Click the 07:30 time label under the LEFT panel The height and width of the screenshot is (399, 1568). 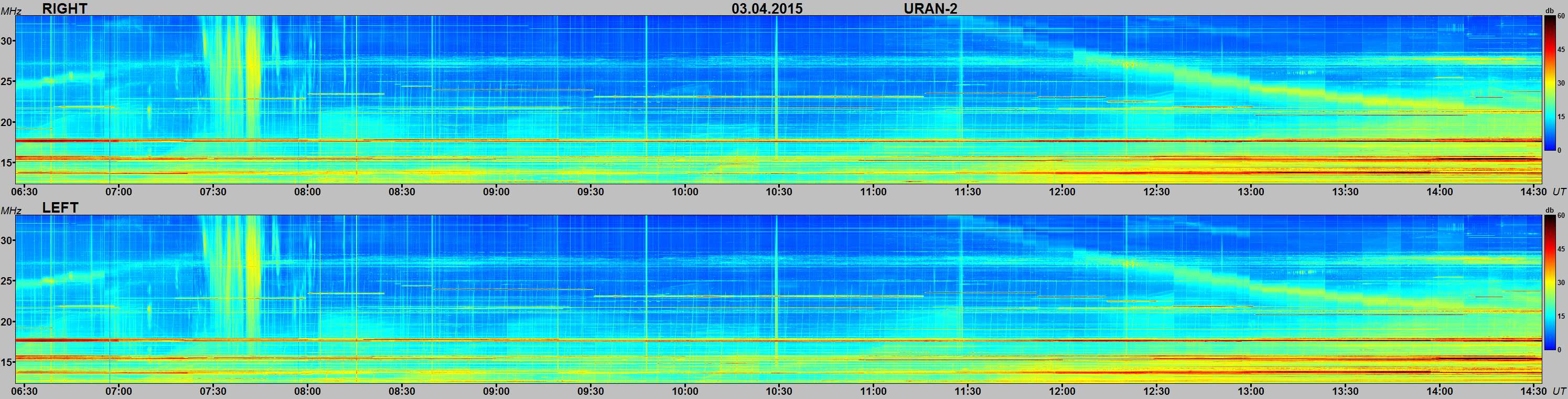click(x=213, y=391)
